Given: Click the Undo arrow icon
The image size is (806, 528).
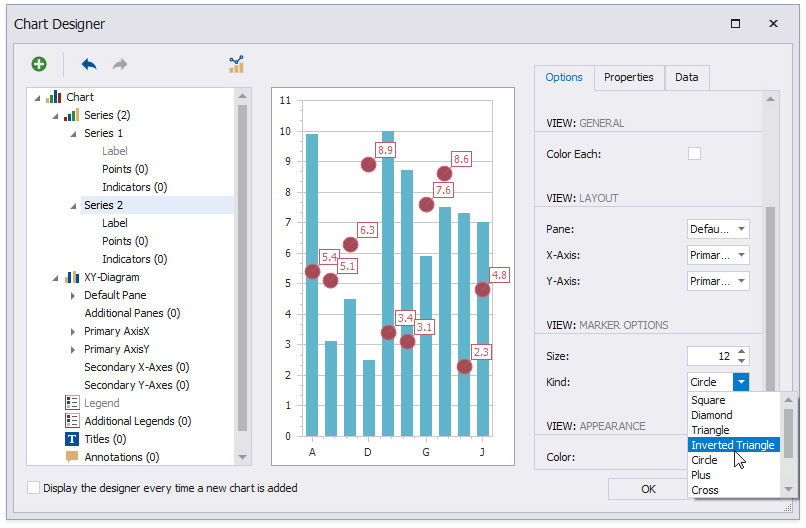Looking at the screenshot, I should click(89, 64).
